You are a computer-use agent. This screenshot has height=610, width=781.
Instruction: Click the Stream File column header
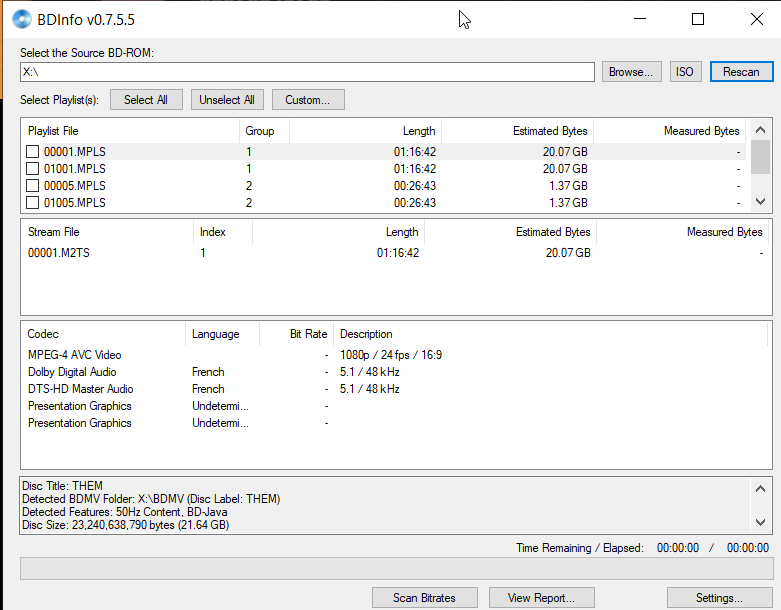[x=107, y=232]
